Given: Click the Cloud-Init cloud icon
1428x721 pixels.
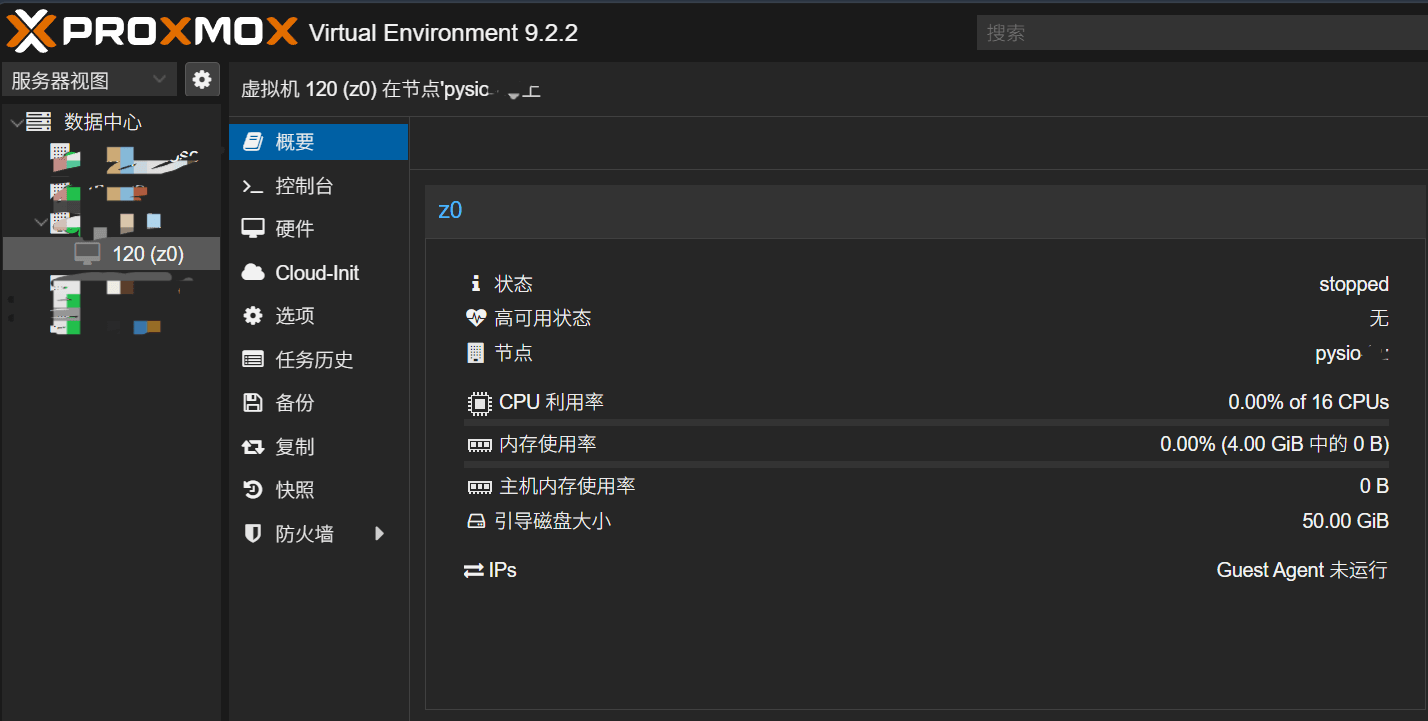Looking at the screenshot, I should (x=253, y=273).
